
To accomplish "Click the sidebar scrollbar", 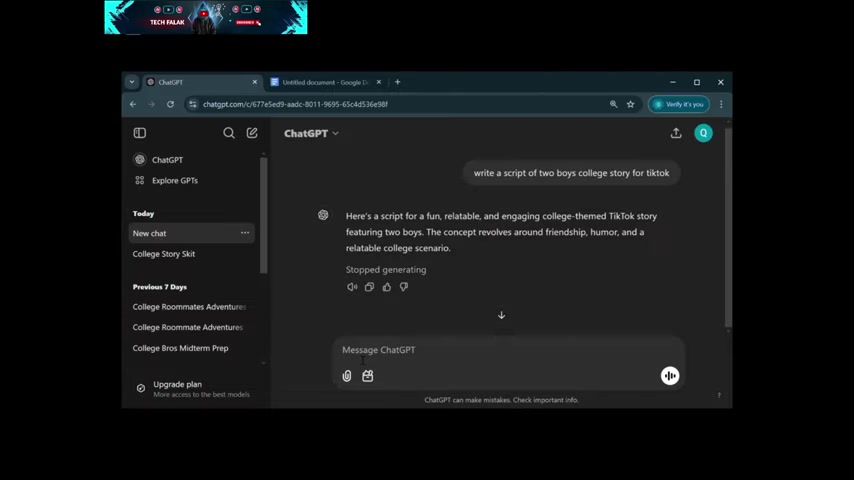I will pos(264,215).
